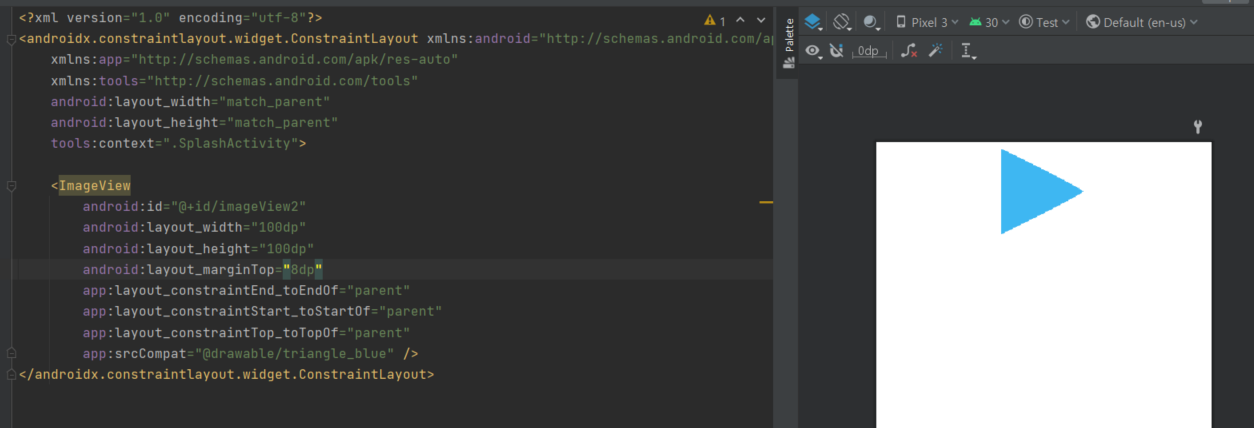Open the Test theme dropdown

pyautogui.click(x=1045, y=22)
